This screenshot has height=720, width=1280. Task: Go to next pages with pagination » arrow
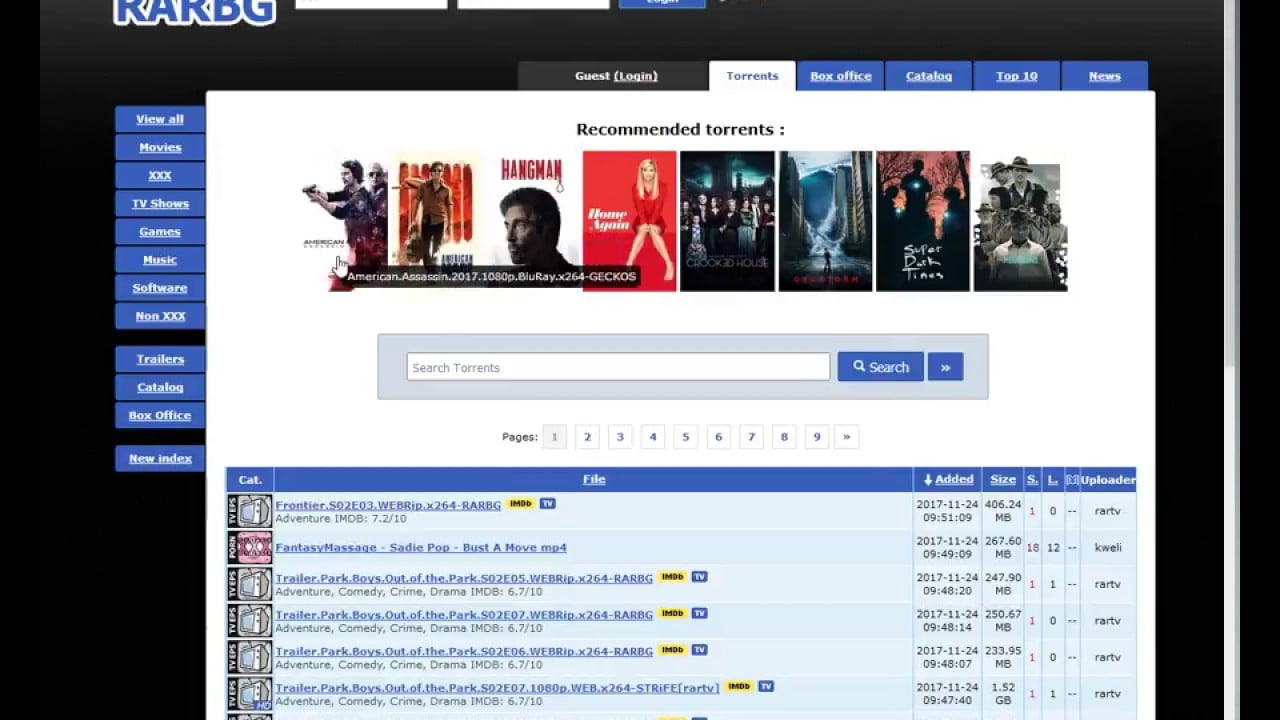tap(846, 437)
